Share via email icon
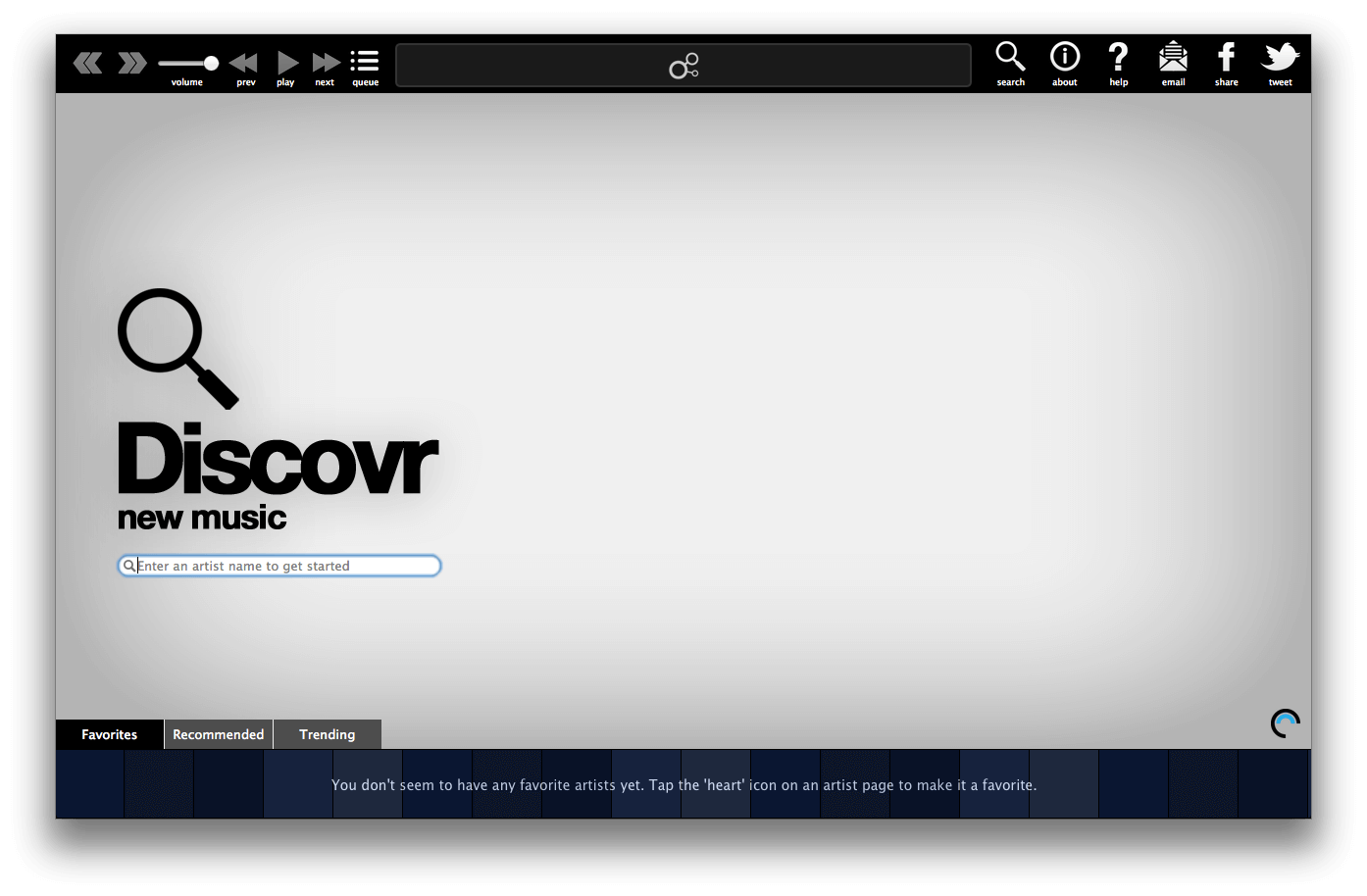 [x=1173, y=64]
